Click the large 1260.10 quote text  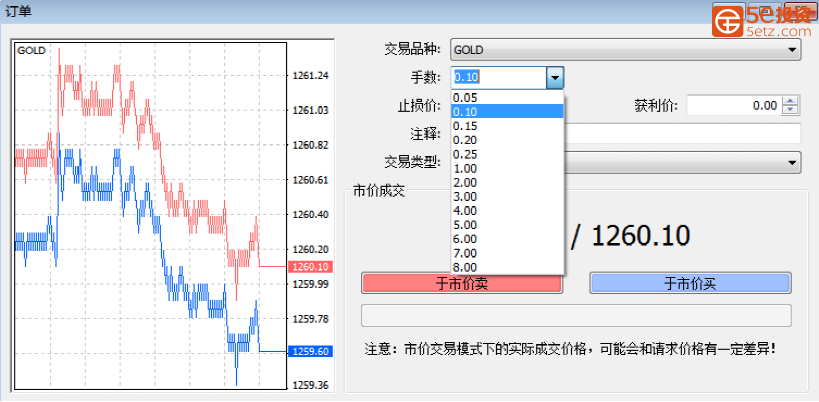point(640,235)
